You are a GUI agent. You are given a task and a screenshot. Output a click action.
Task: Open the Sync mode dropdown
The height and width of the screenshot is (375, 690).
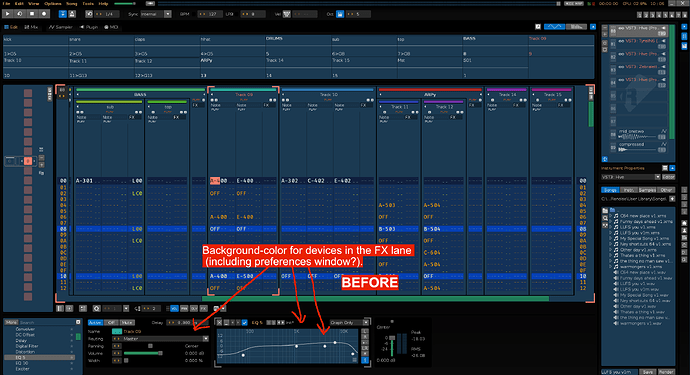pos(156,14)
